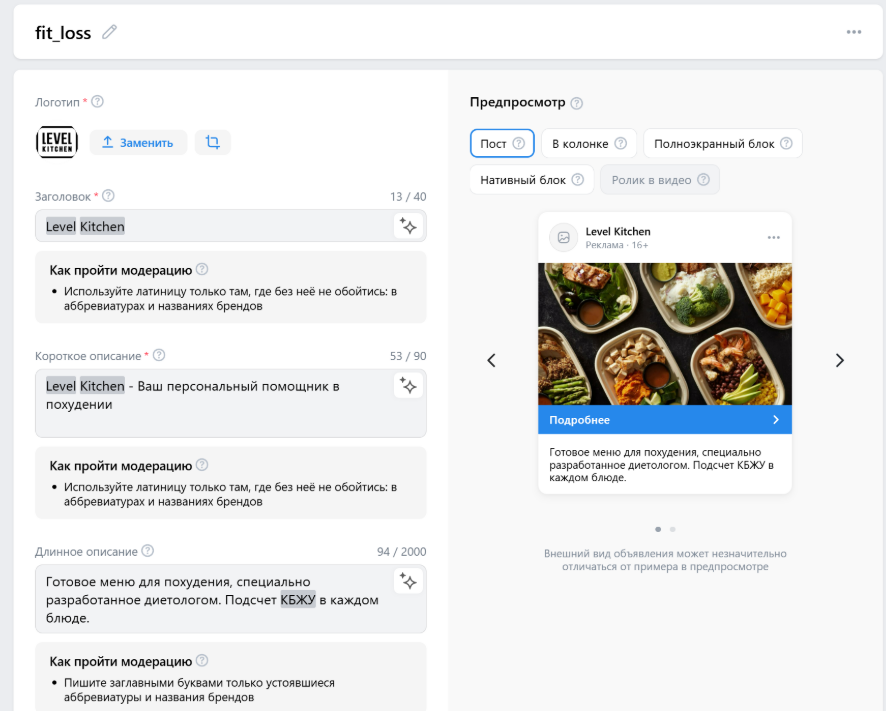Click the AI sparkle icon in the Длинное описание field
This screenshot has height=711, width=886.
coord(408,582)
